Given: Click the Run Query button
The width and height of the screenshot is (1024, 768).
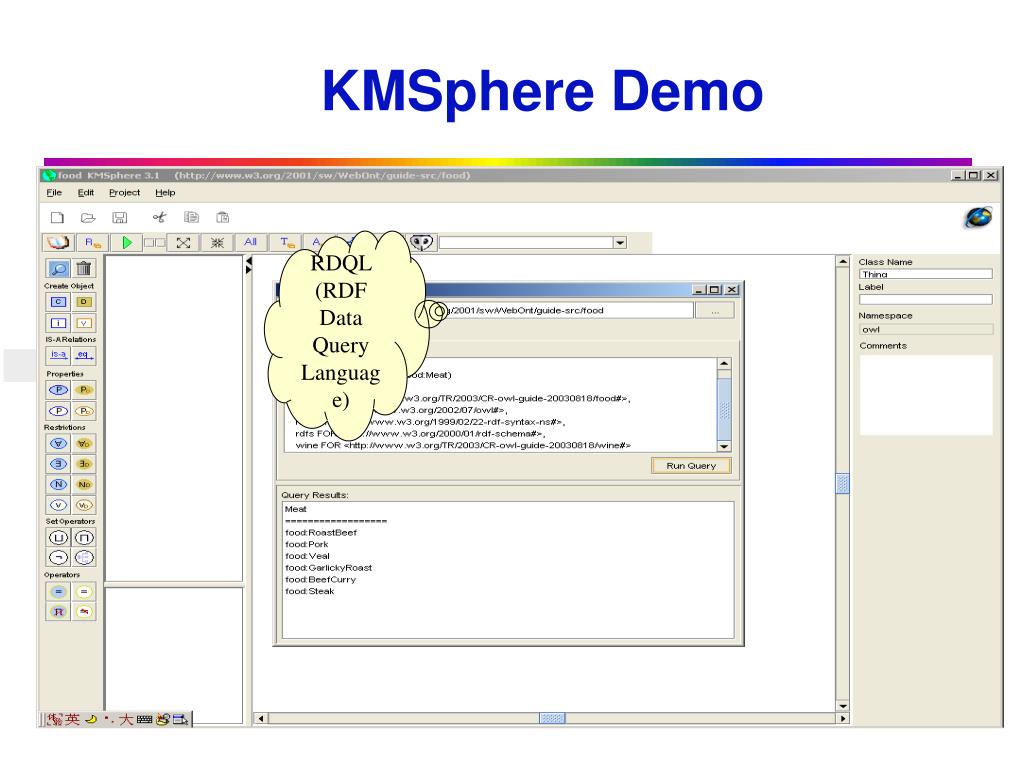Looking at the screenshot, I should tap(691, 466).
